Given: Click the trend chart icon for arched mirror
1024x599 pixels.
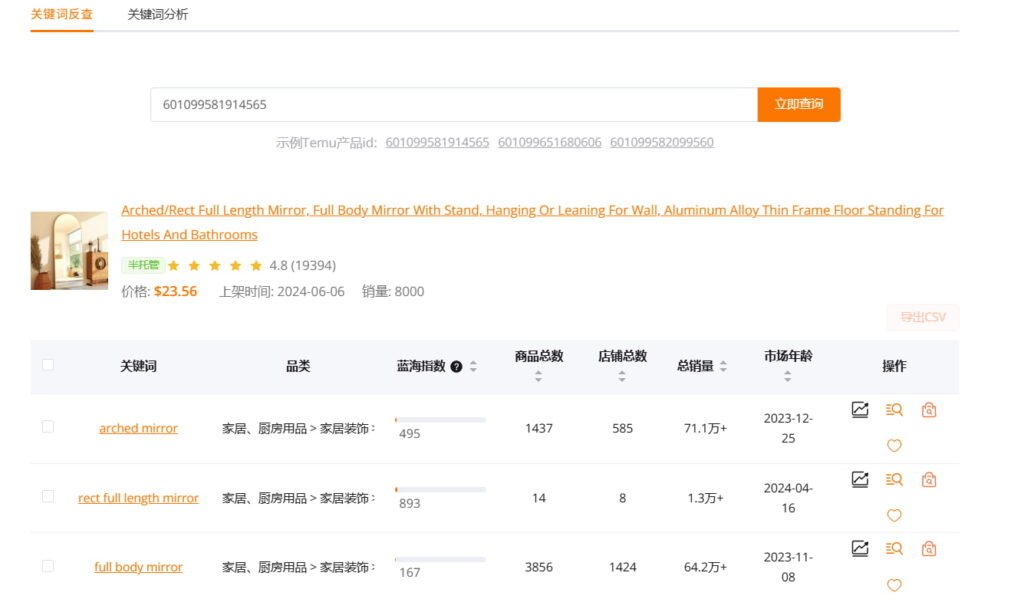Looking at the screenshot, I should pos(860,409).
